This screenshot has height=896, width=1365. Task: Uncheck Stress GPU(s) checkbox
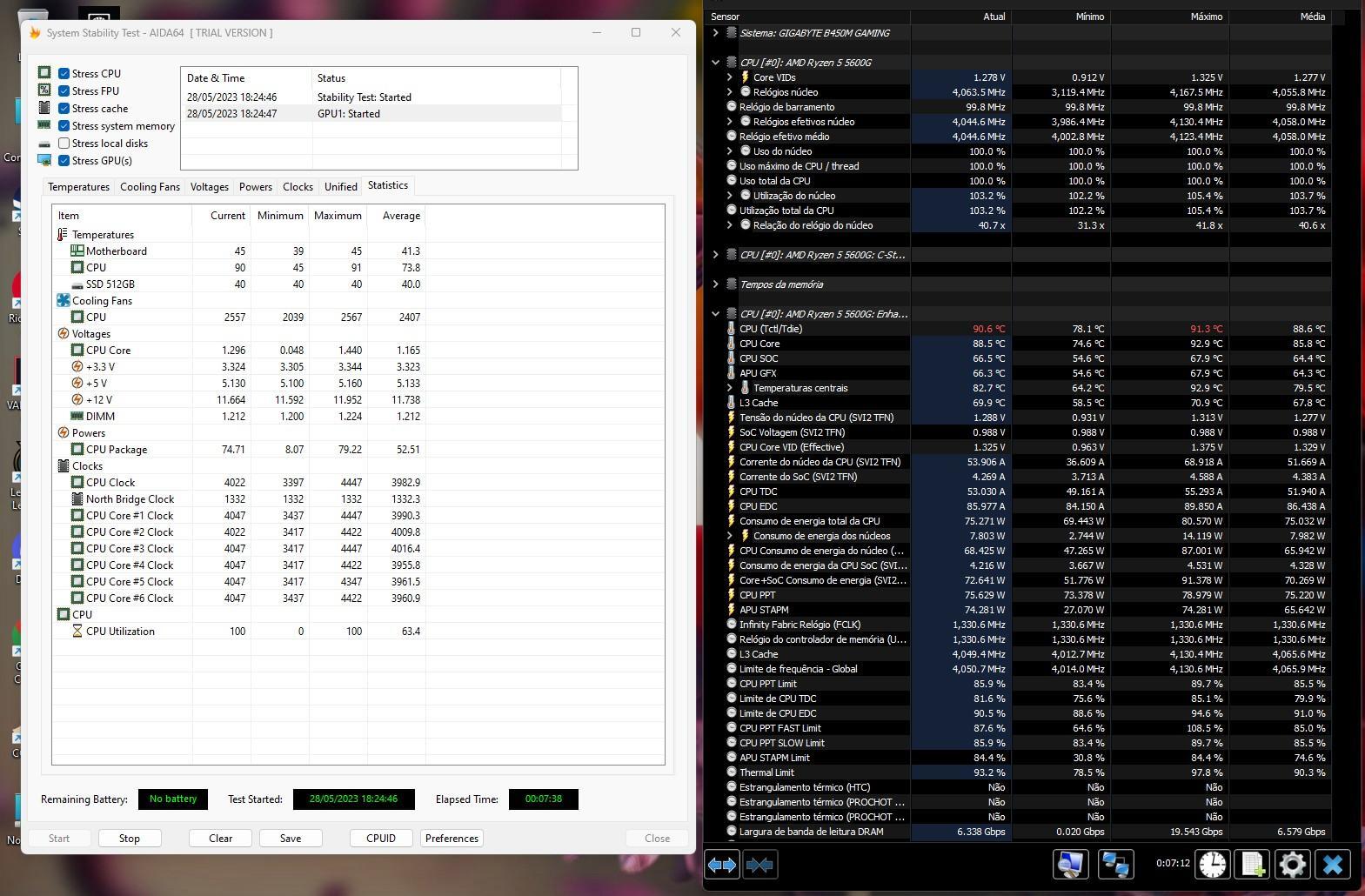coord(64,161)
